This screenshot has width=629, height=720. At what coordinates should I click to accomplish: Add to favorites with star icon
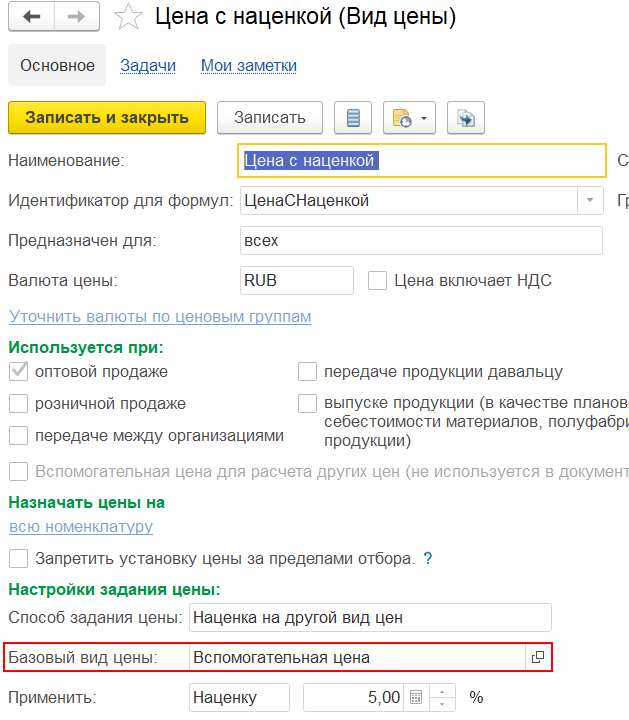click(127, 17)
